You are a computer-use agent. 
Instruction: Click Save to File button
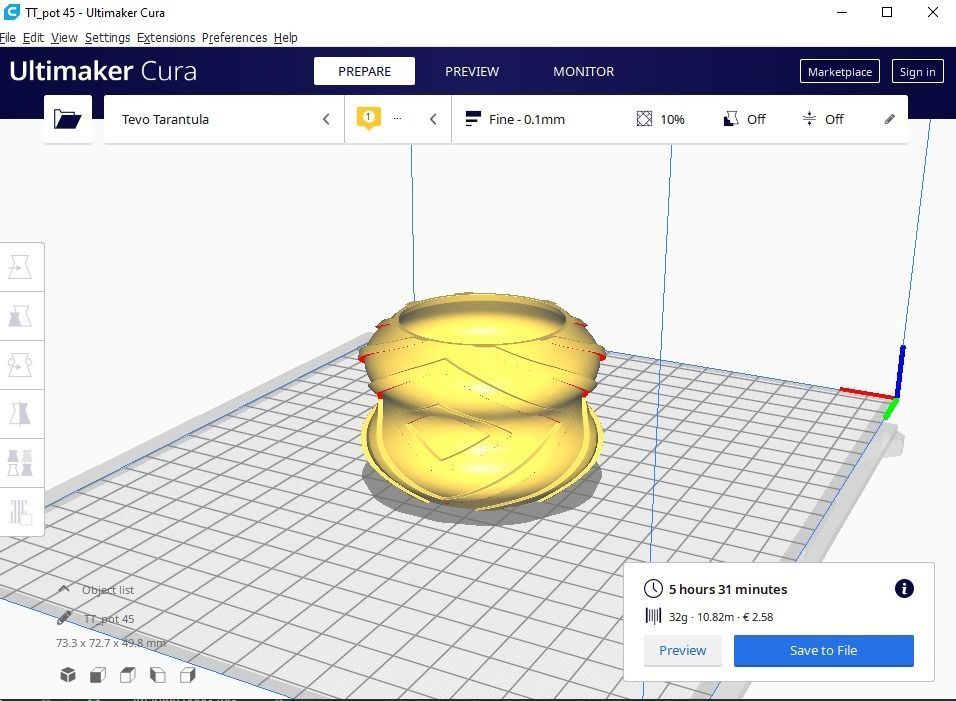coord(823,650)
